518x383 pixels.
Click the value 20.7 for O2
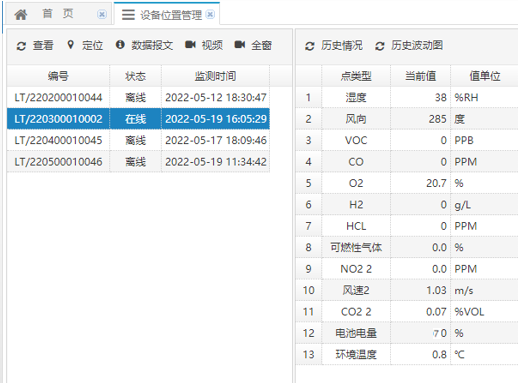[x=436, y=183]
